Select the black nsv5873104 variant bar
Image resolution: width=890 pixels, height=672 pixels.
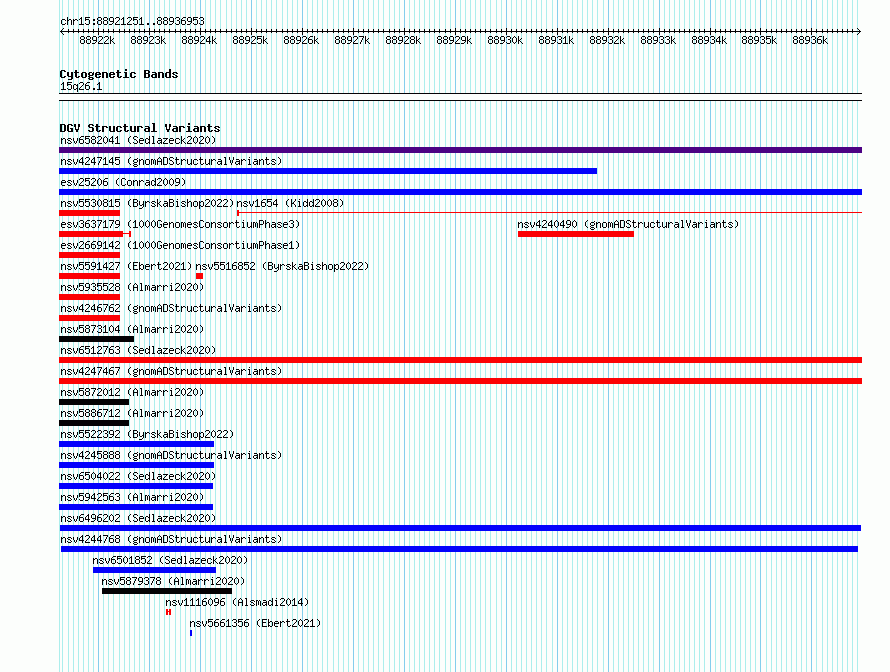(96, 339)
